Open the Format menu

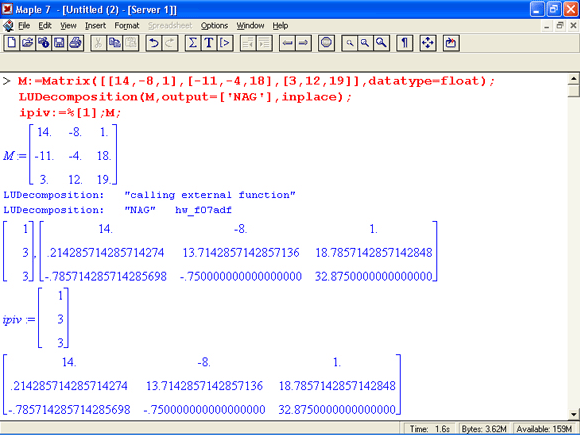(x=127, y=26)
